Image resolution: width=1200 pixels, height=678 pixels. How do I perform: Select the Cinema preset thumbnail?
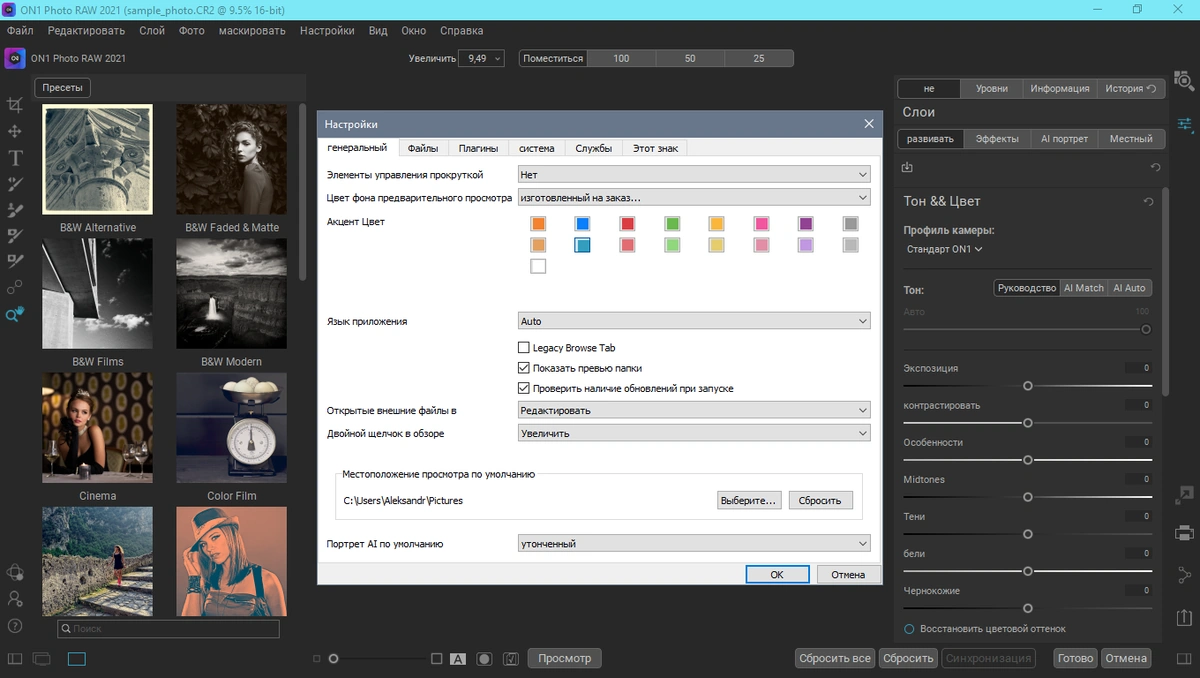(98, 428)
